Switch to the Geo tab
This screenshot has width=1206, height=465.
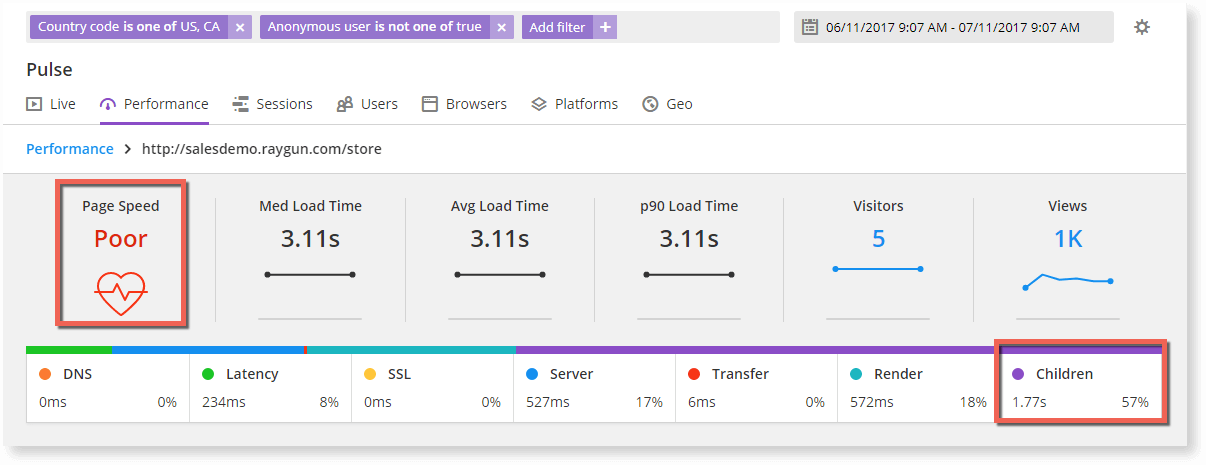667,104
